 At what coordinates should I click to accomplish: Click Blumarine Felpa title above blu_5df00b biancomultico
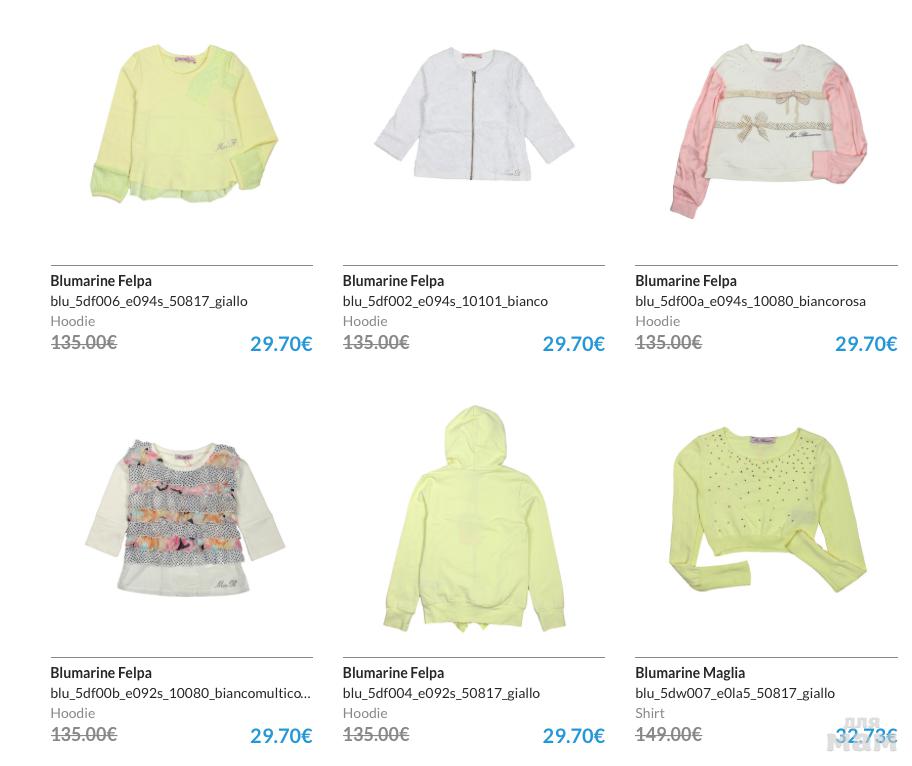tap(101, 673)
